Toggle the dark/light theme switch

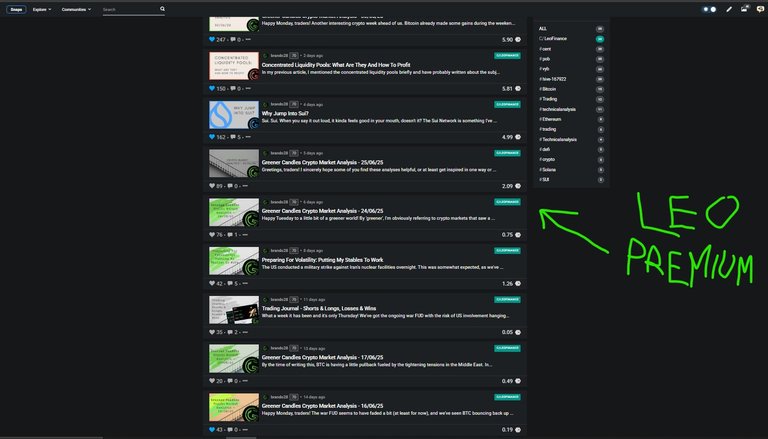click(709, 9)
